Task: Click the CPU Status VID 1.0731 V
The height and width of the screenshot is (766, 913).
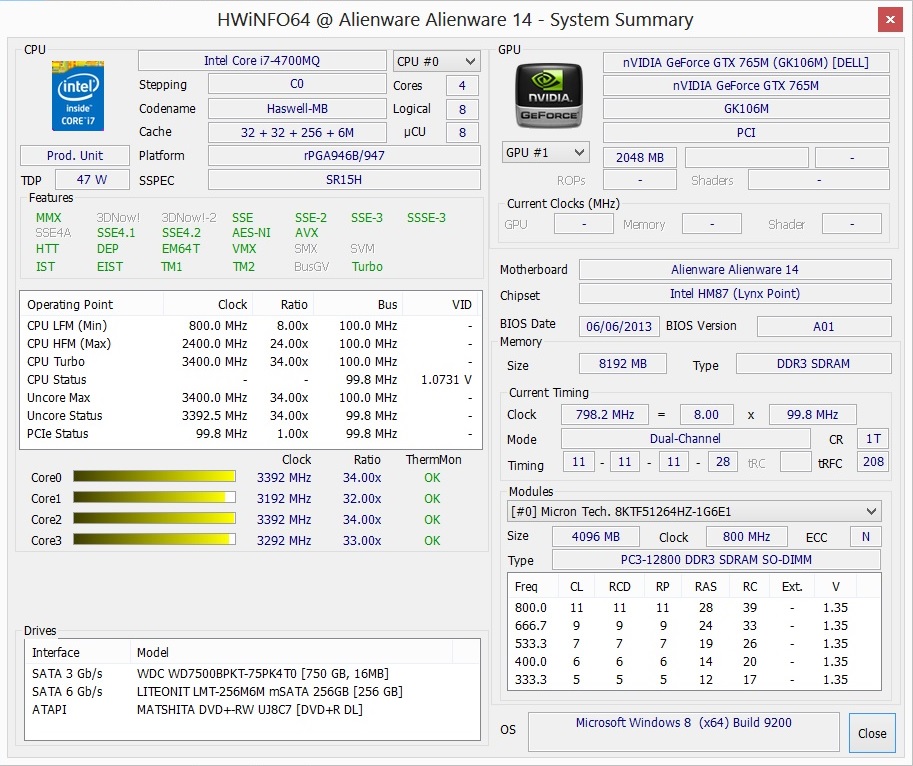Action: click(x=446, y=380)
